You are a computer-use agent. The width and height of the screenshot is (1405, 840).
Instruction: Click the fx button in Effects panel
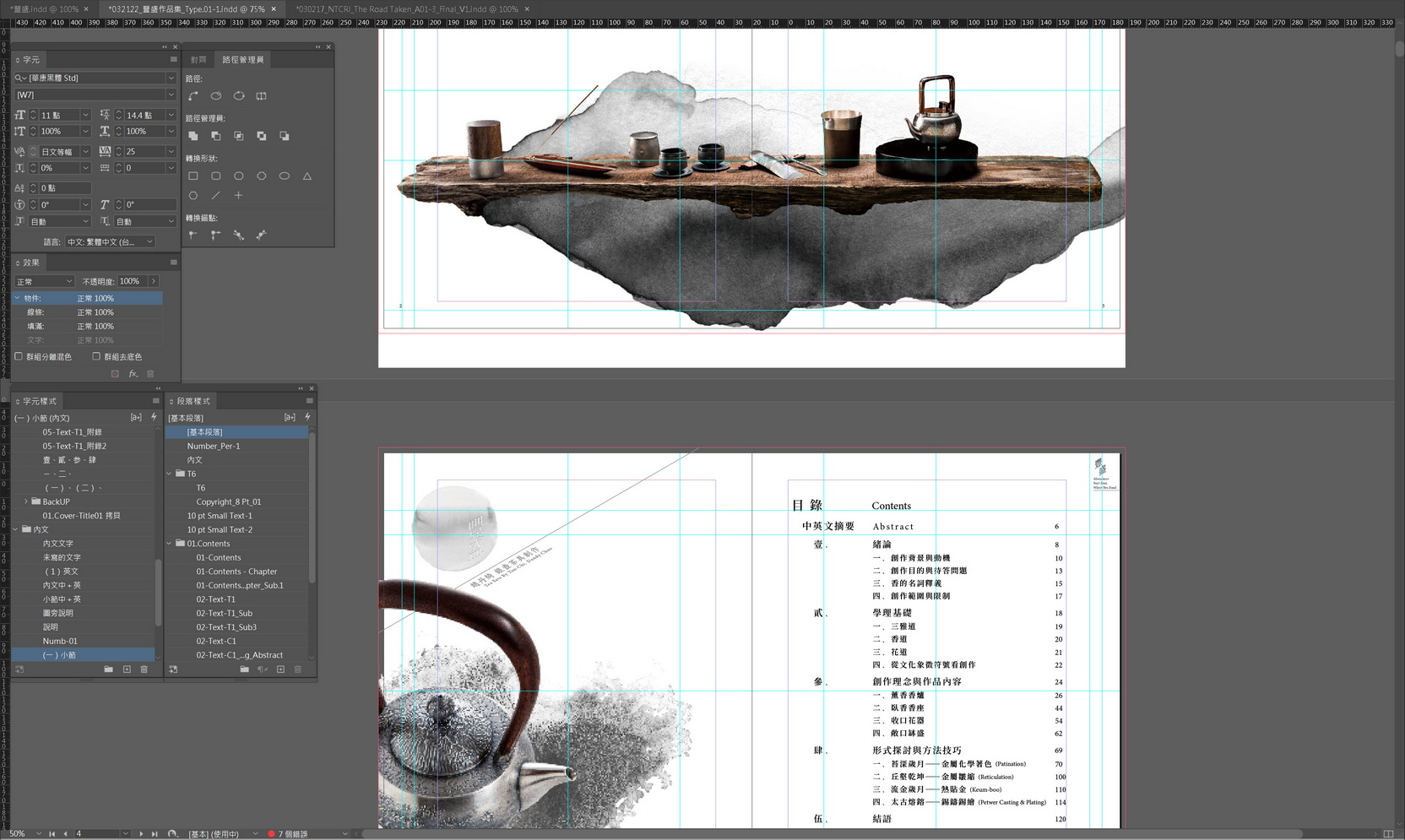133,374
